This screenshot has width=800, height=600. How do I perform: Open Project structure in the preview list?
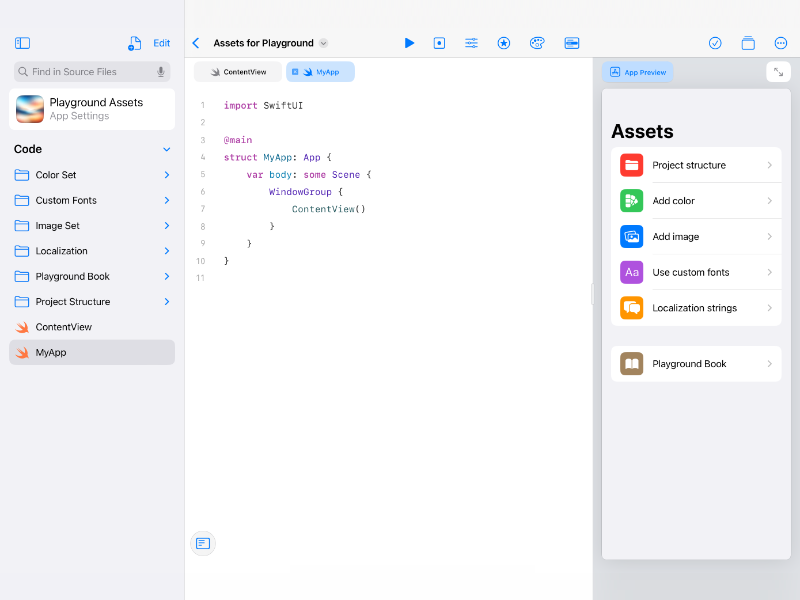point(696,165)
